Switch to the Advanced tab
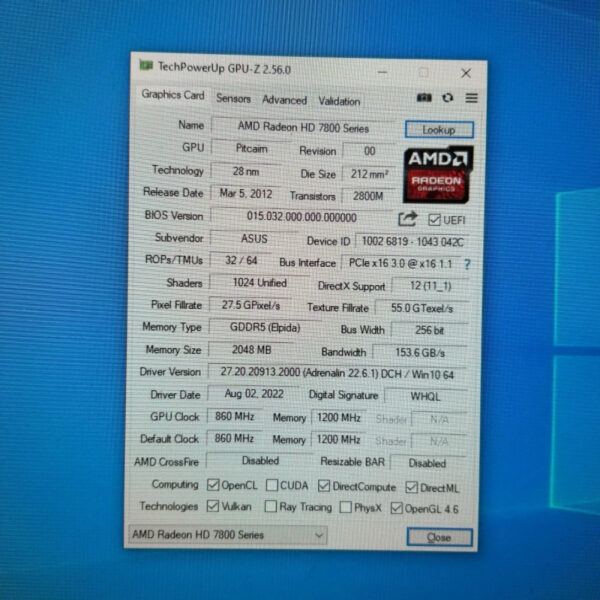The image size is (600, 600). [284, 100]
